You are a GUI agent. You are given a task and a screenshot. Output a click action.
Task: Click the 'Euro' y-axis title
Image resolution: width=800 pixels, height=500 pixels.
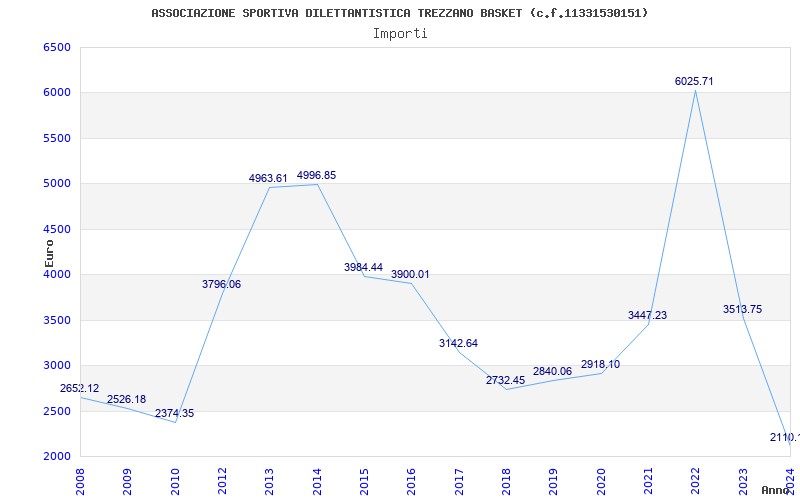click(x=49, y=254)
